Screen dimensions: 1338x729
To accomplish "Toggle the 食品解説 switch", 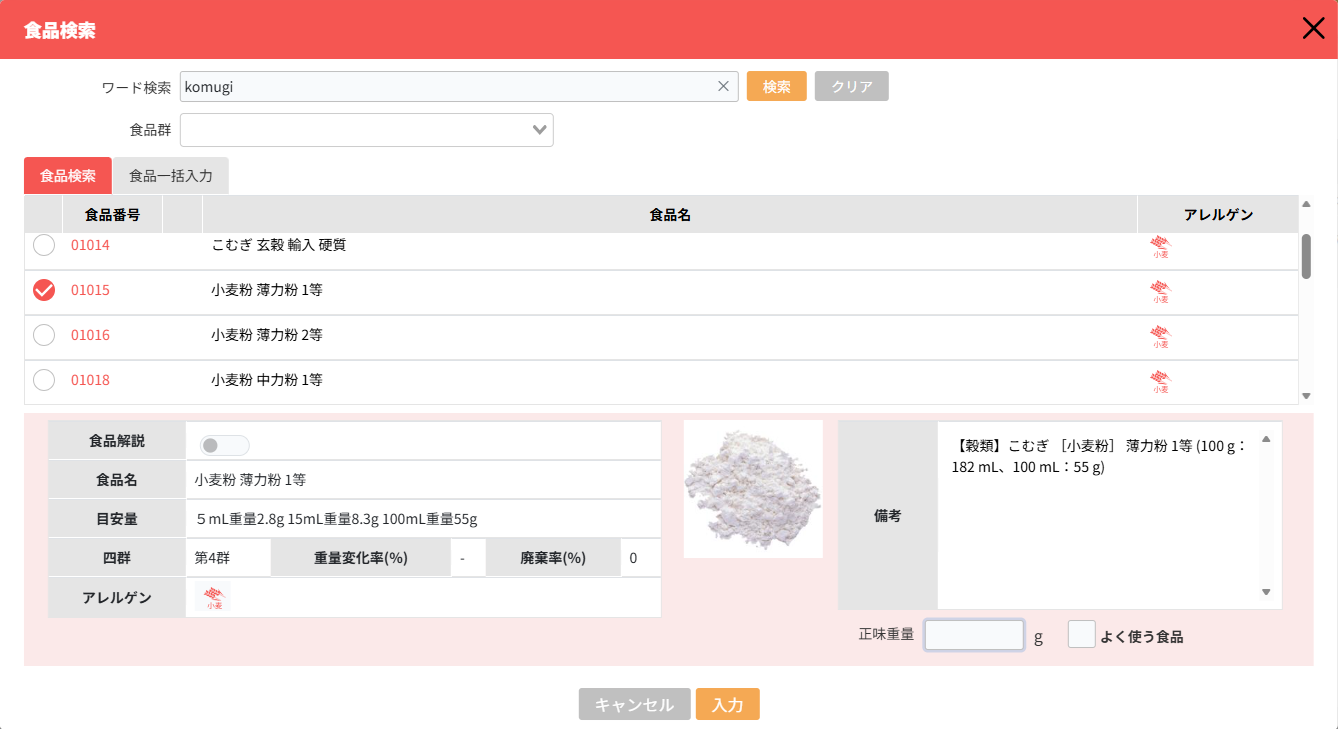I will click(224, 446).
